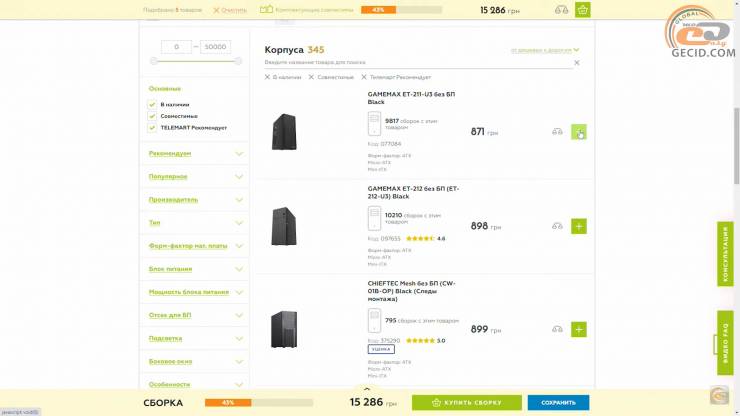
Task: Expand 'Особенности' filter section
Action: point(195,384)
